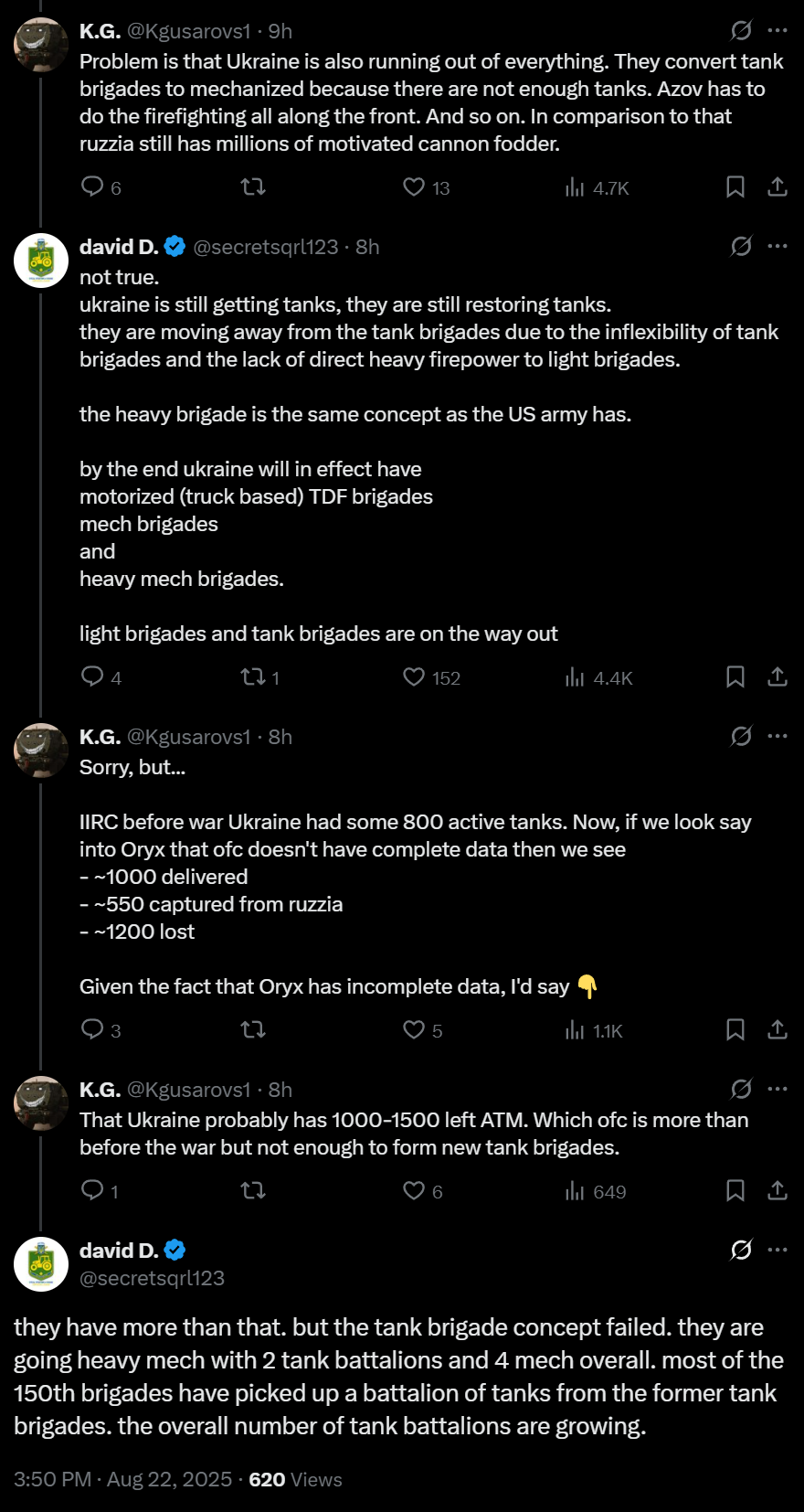Reply to K.G.'s tweet with 6 replies
Viewport: 804px width, 1512px height.
click(92, 187)
